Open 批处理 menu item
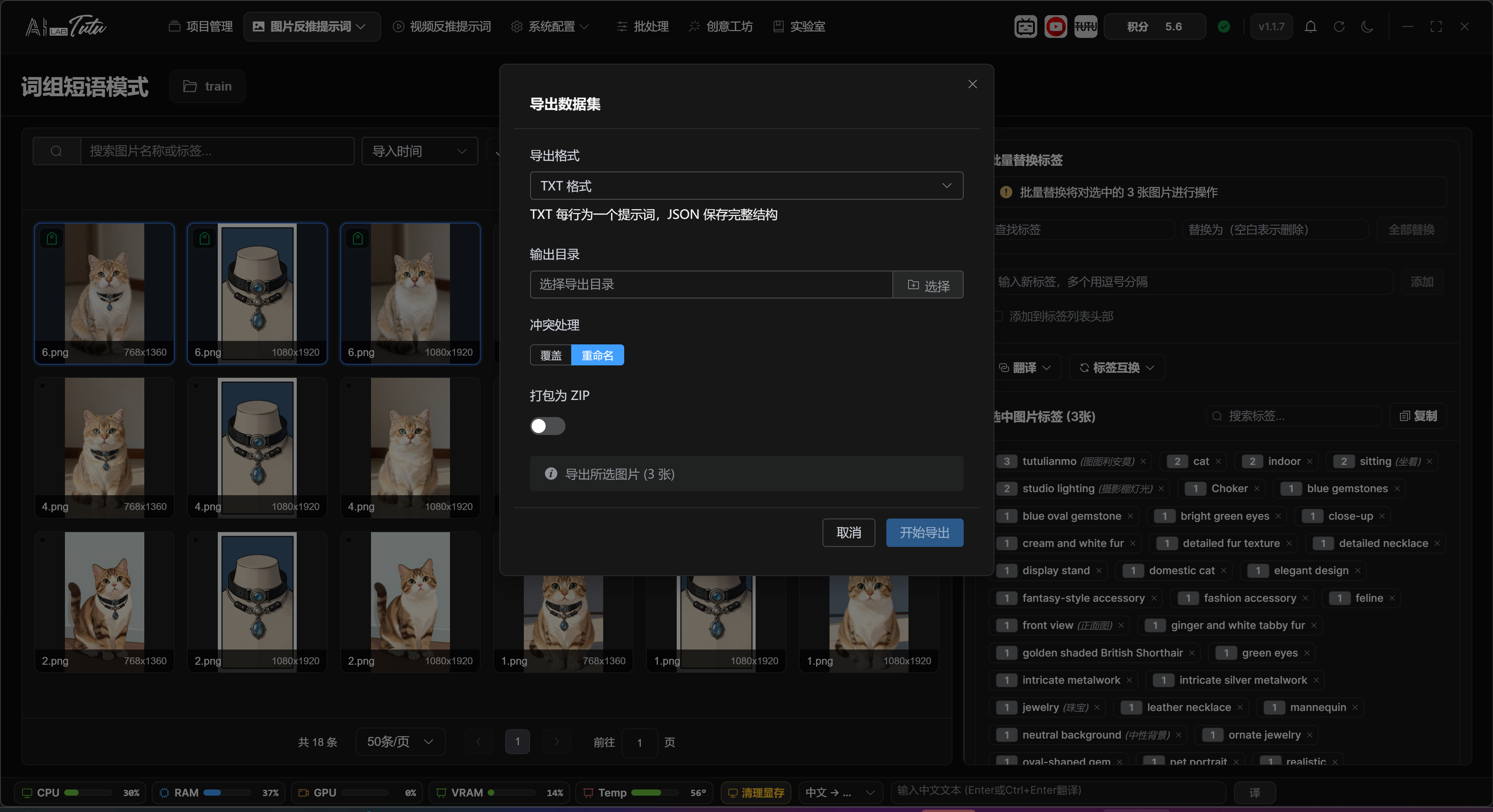 pyautogui.click(x=642, y=27)
